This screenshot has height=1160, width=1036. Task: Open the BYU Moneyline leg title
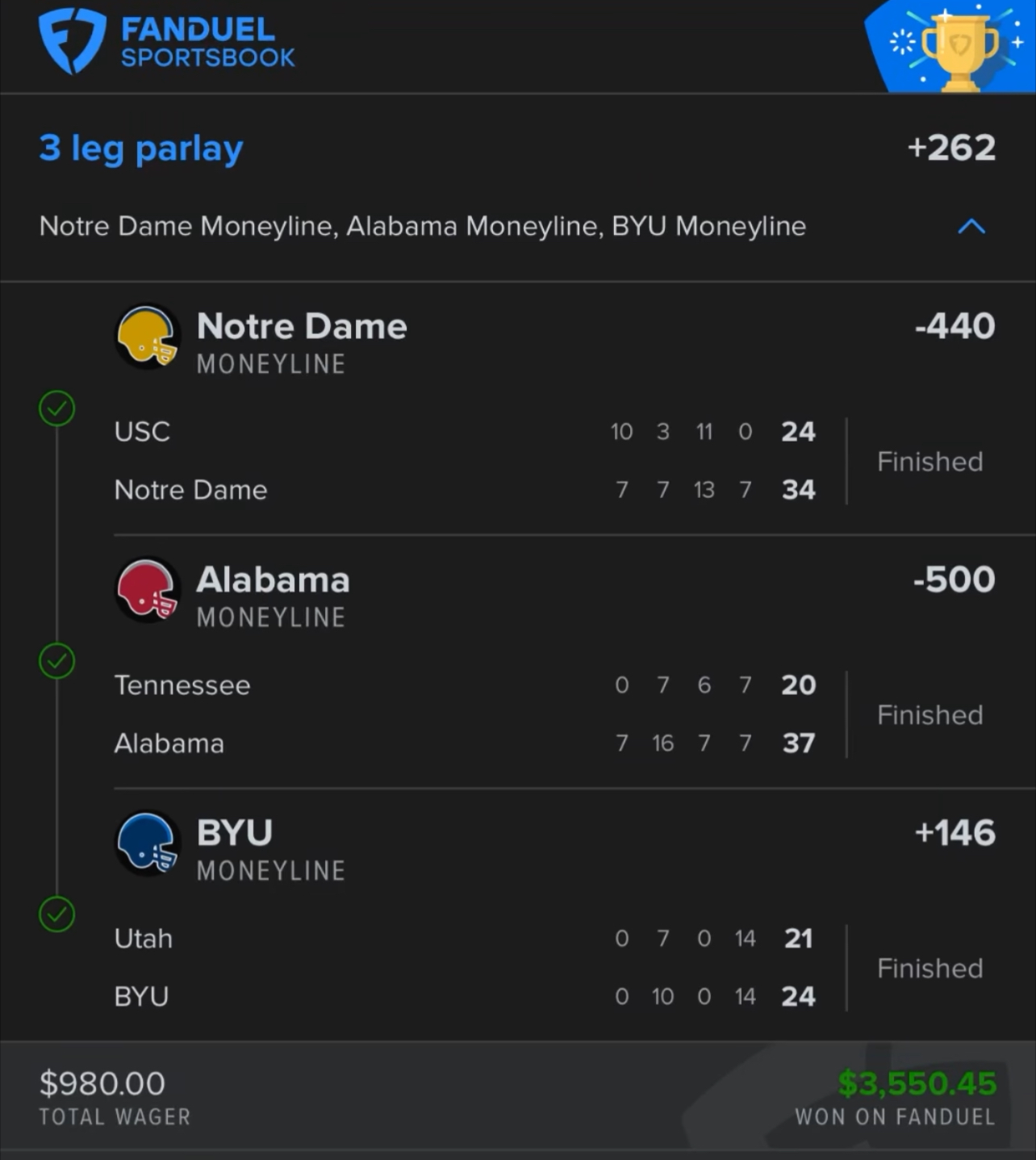point(235,833)
